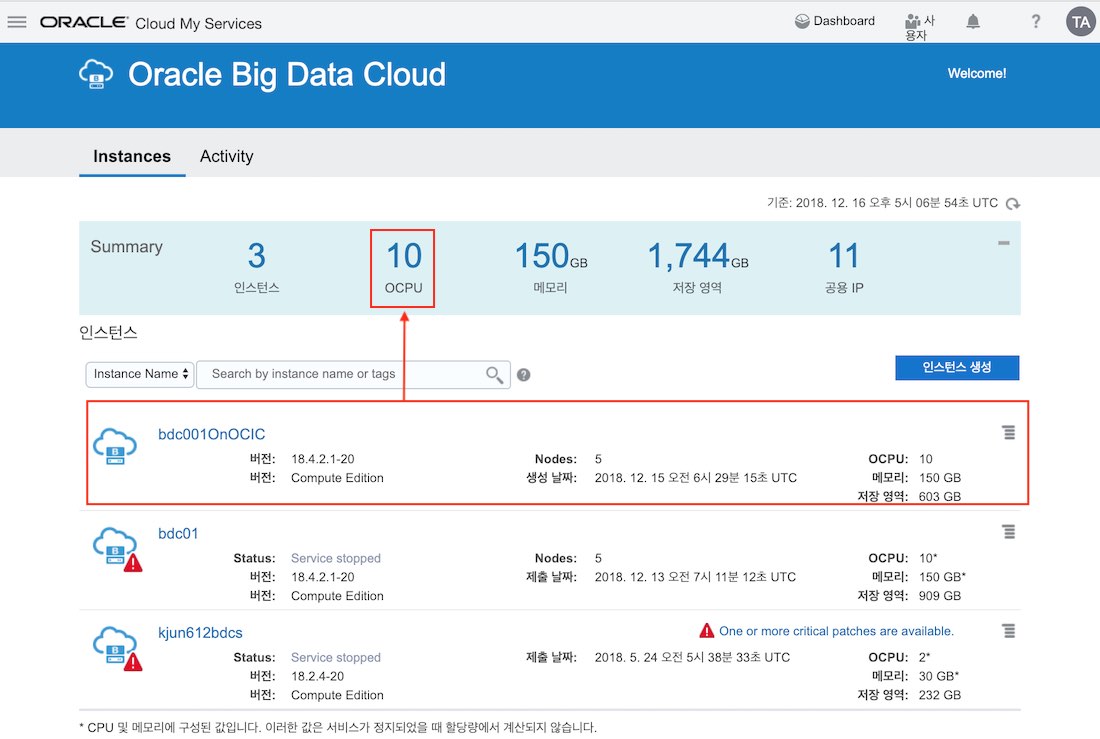Switch to the Activity tab

click(x=226, y=156)
